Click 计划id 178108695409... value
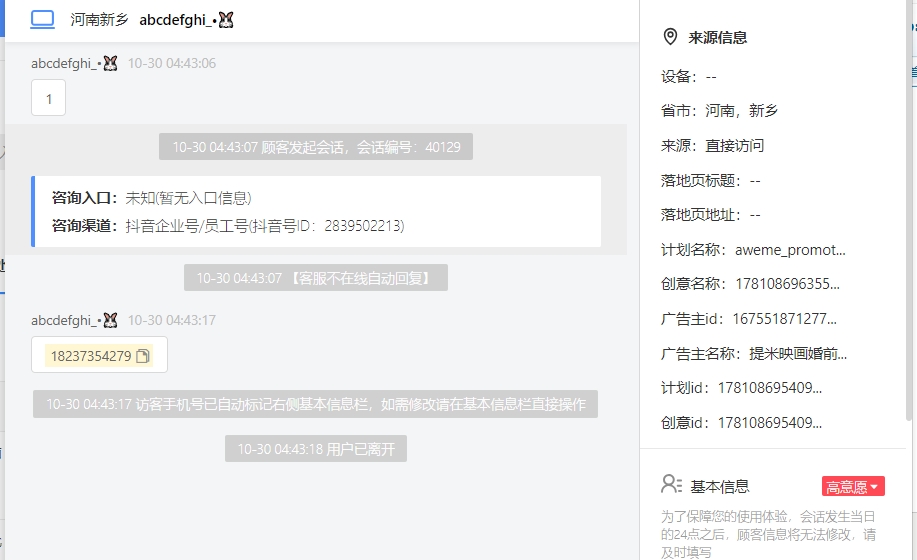917x560 pixels. pyautogui.click(x=770, y=388)
